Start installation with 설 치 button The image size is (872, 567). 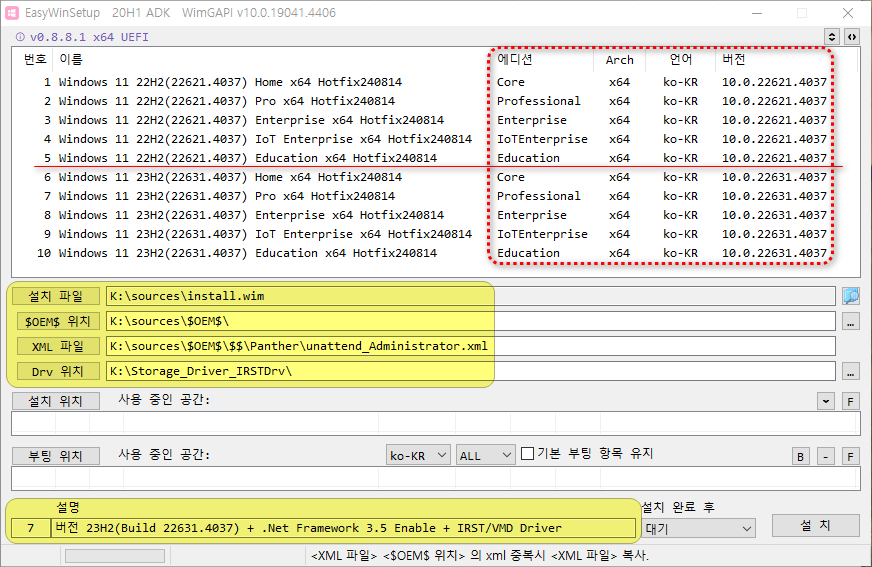pyautogui.click(x=815, y=525)
